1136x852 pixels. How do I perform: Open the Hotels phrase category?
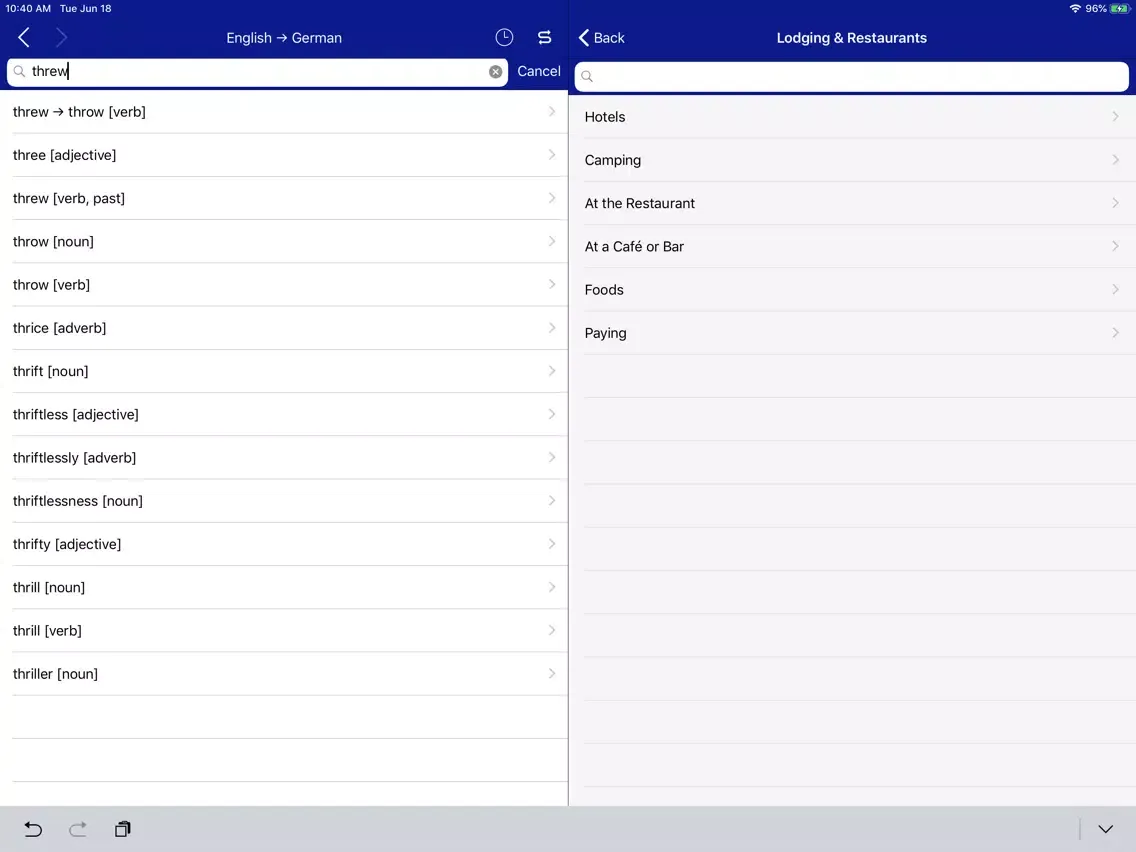[853, 117]
